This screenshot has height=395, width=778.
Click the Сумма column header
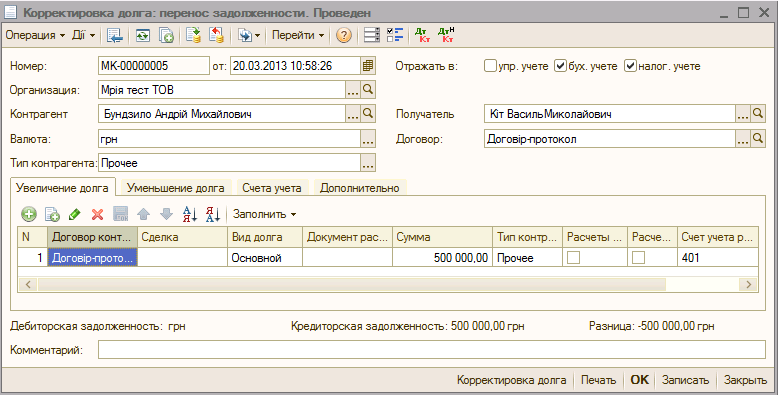(442, 237)
